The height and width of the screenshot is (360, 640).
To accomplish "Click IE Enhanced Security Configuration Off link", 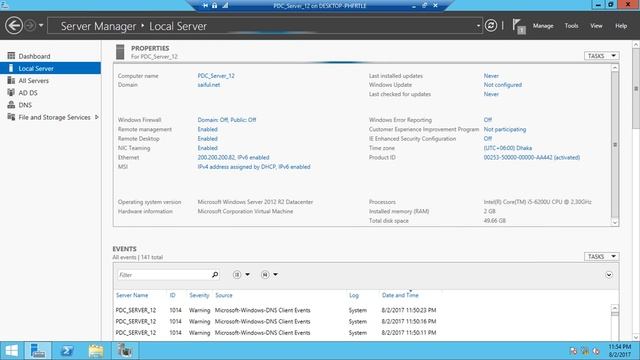I will pos(487,139).
